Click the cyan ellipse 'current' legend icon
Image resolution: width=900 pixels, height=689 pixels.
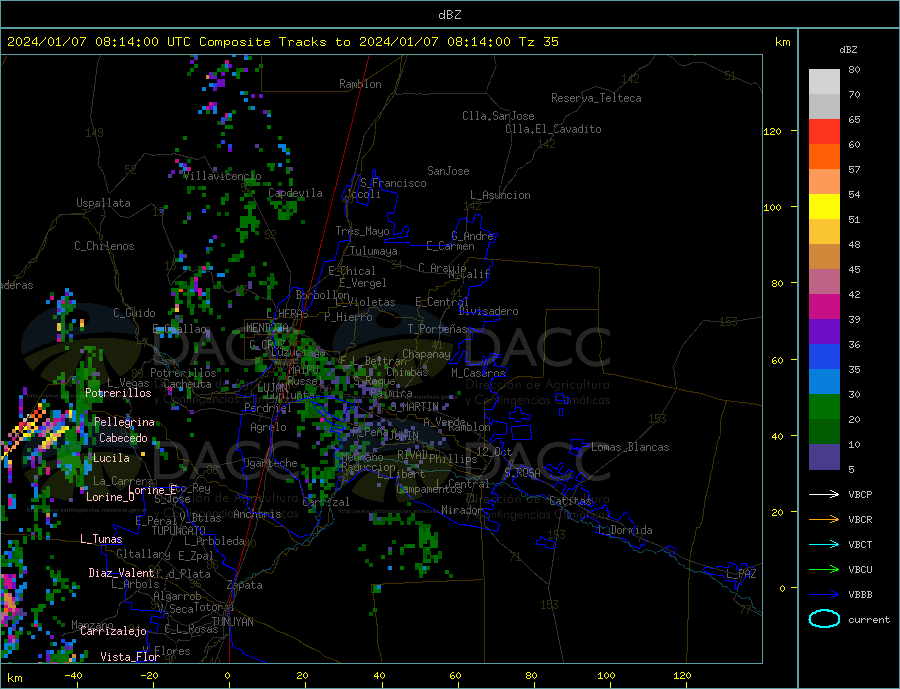824,619
